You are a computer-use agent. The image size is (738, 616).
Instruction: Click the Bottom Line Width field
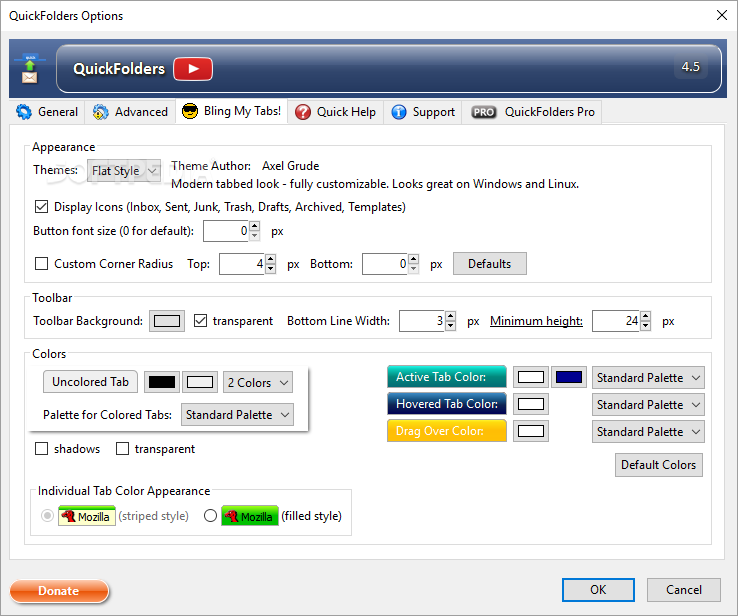pos(421,321)
